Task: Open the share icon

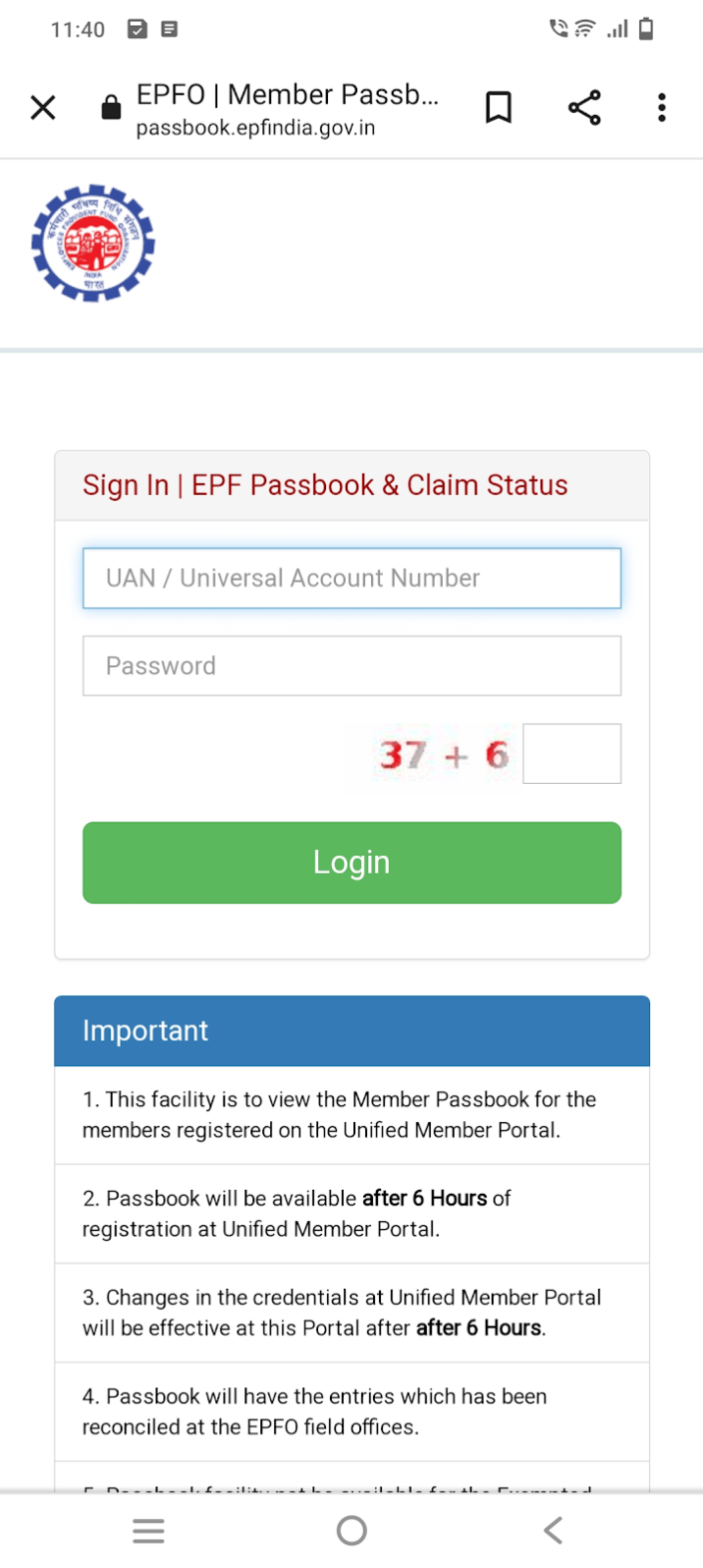Action: (584, 107)
